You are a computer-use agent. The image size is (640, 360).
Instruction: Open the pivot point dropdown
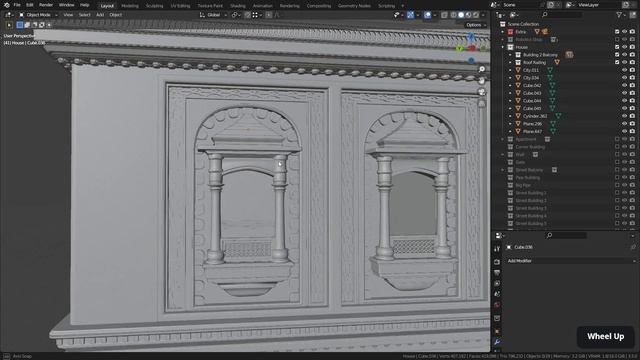point(236,15)
